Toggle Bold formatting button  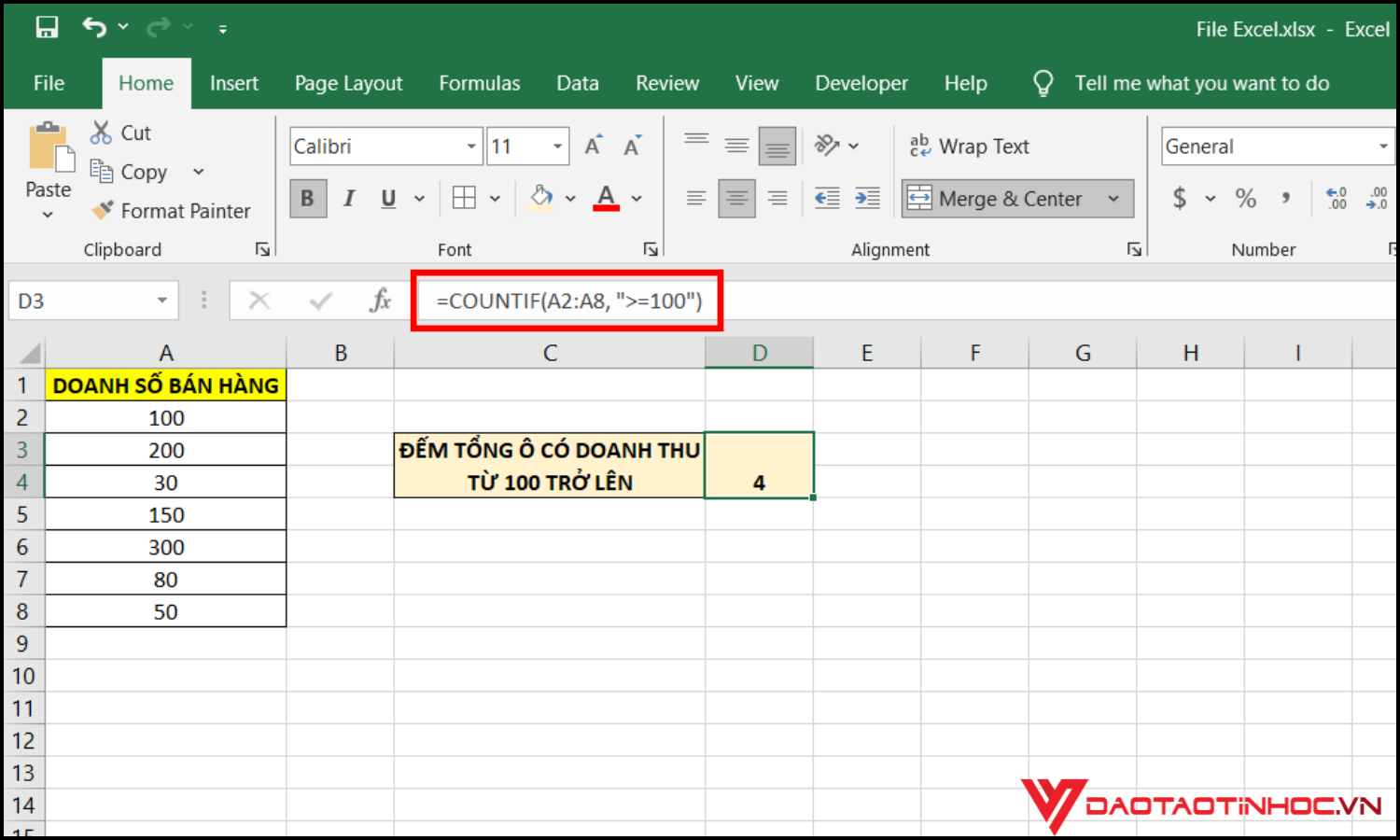coord(307,199)
